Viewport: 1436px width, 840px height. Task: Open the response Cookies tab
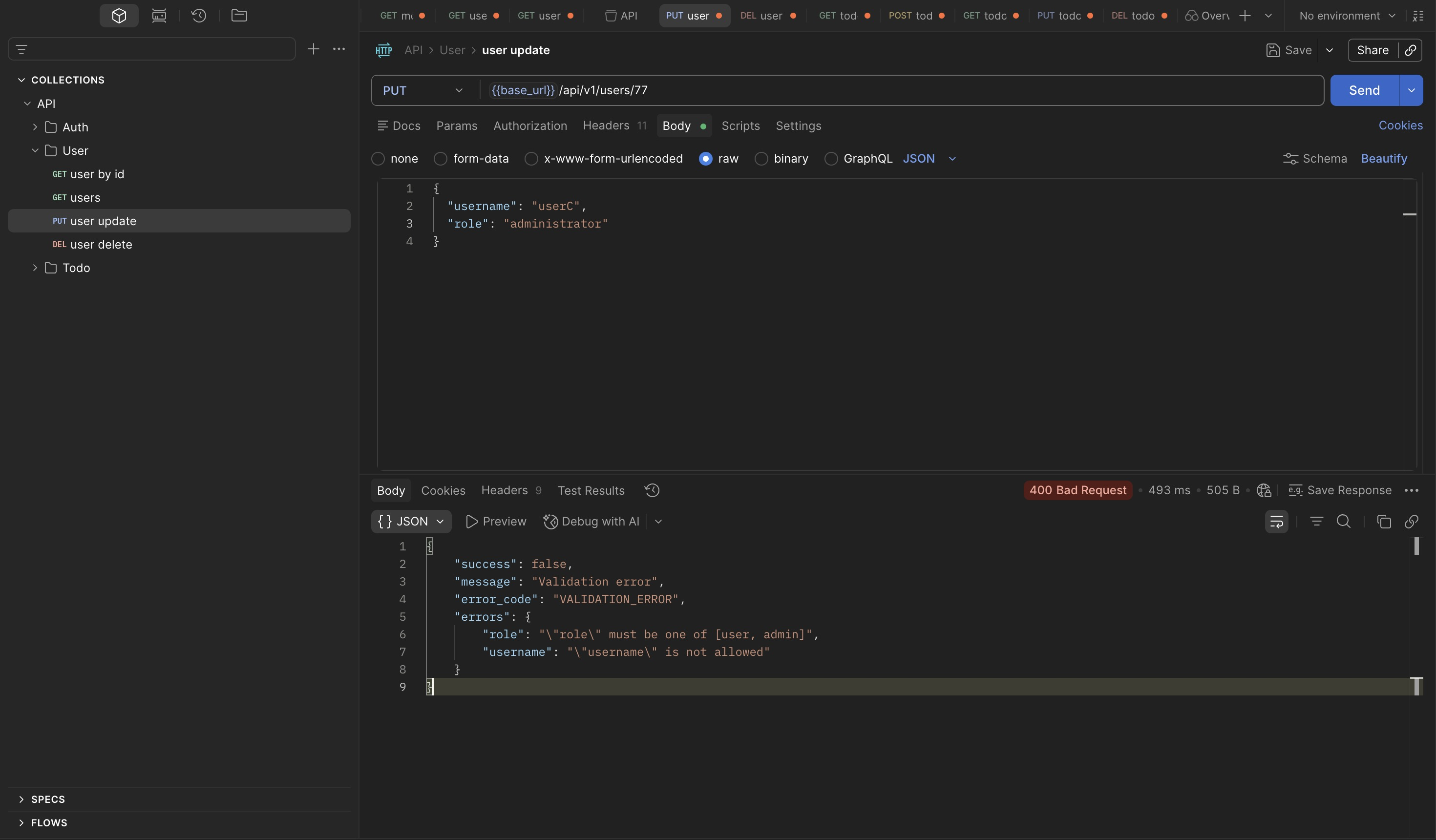click(x=443, y=490)
